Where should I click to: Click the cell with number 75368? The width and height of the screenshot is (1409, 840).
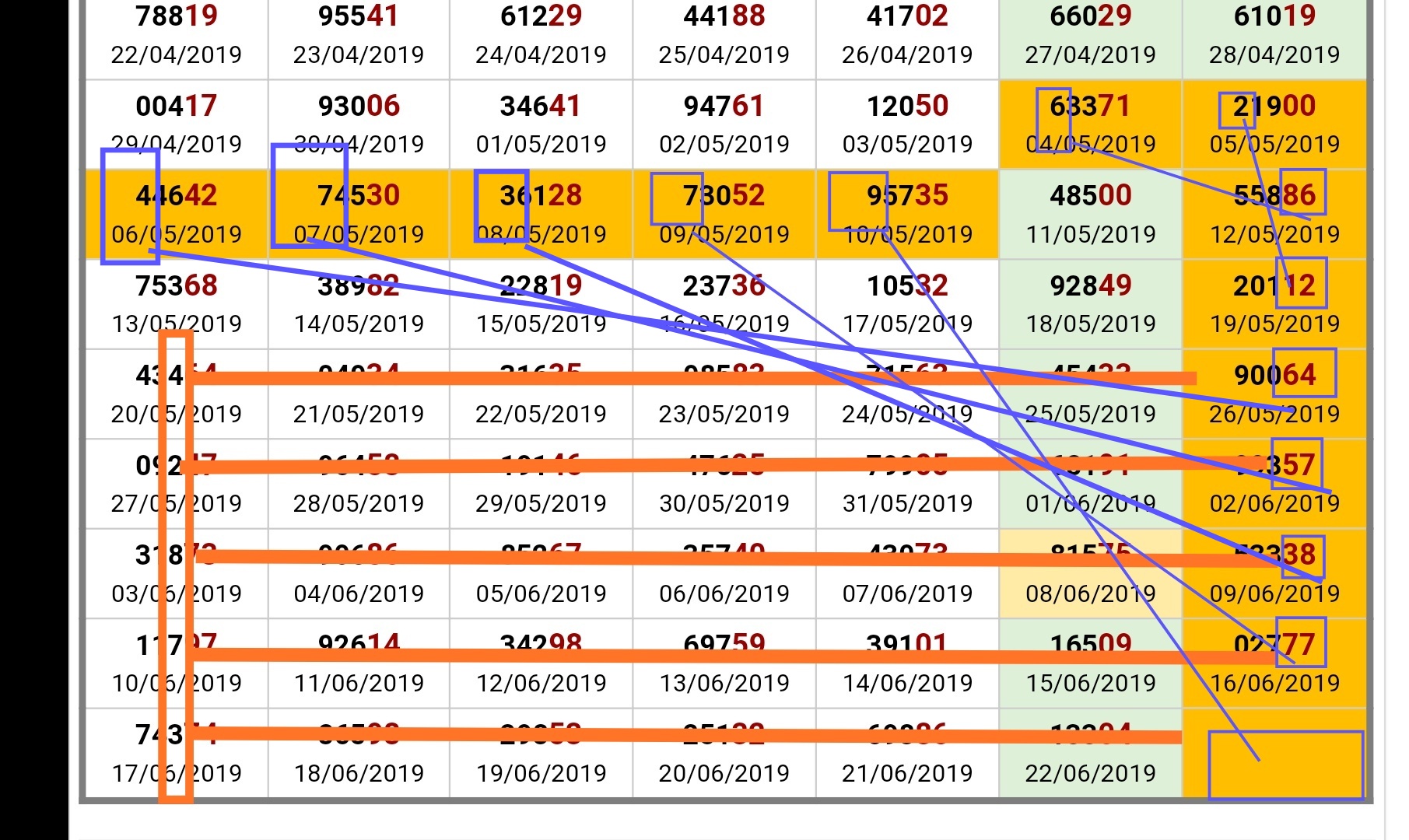[177, 303]
